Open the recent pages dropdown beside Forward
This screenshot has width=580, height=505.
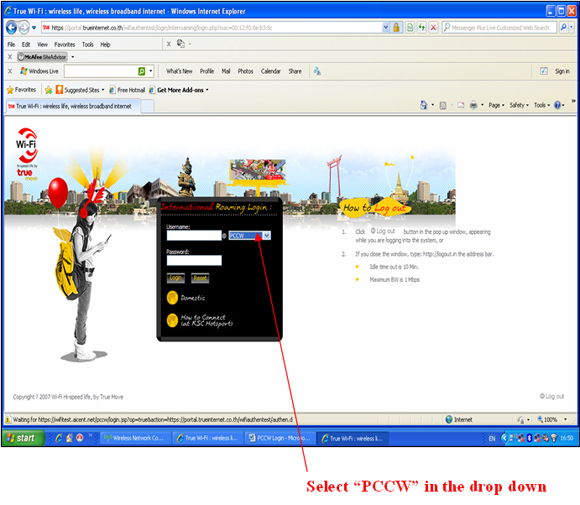[x=34, y=27]
